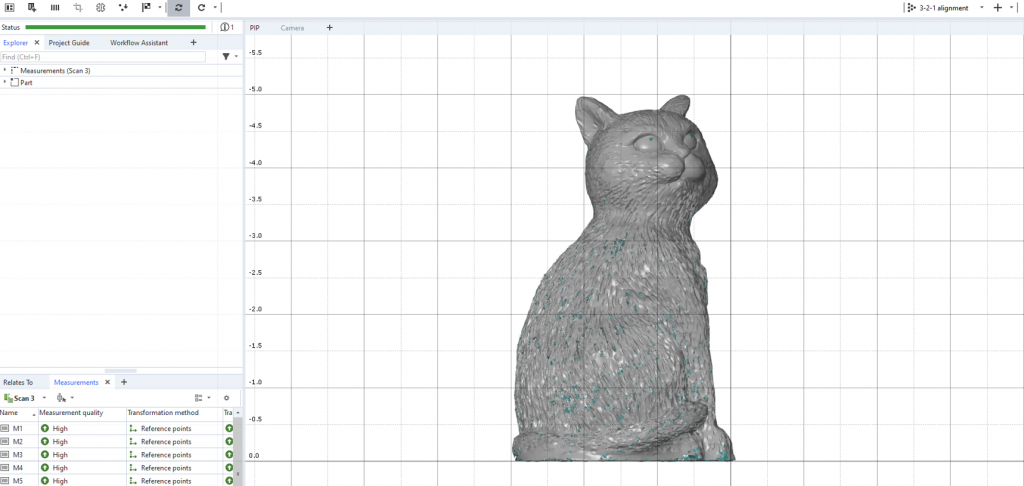
Task: Close the lower Measurements tab
Action: click(107, 382)
